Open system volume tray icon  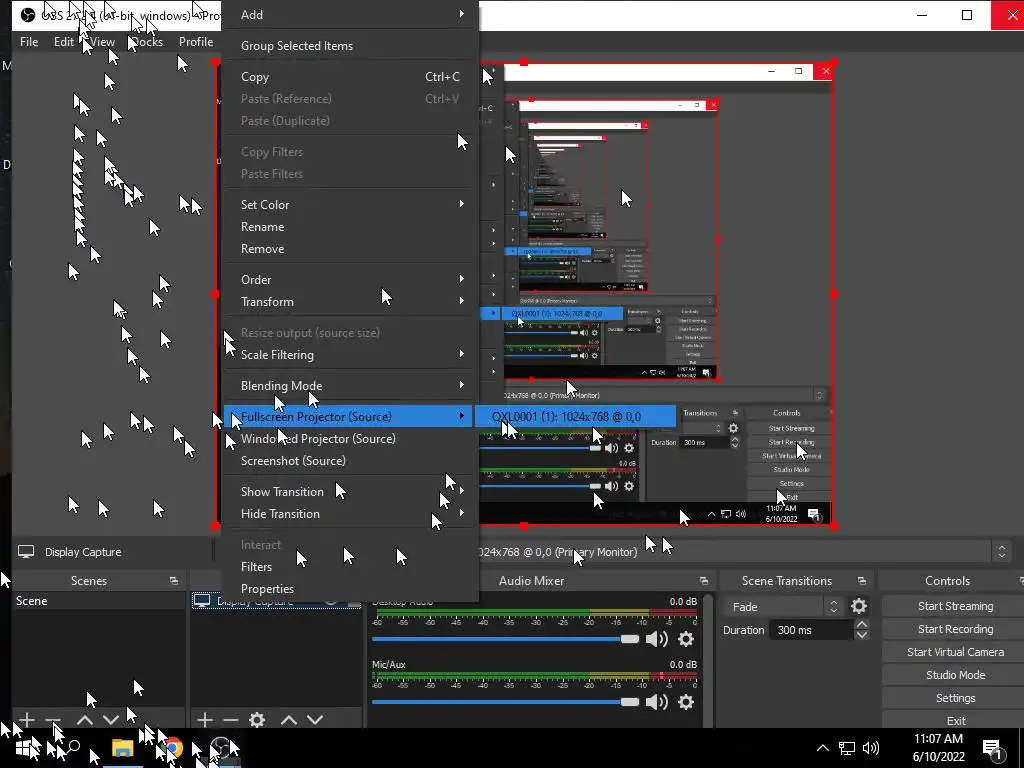[x=871, y=748]
